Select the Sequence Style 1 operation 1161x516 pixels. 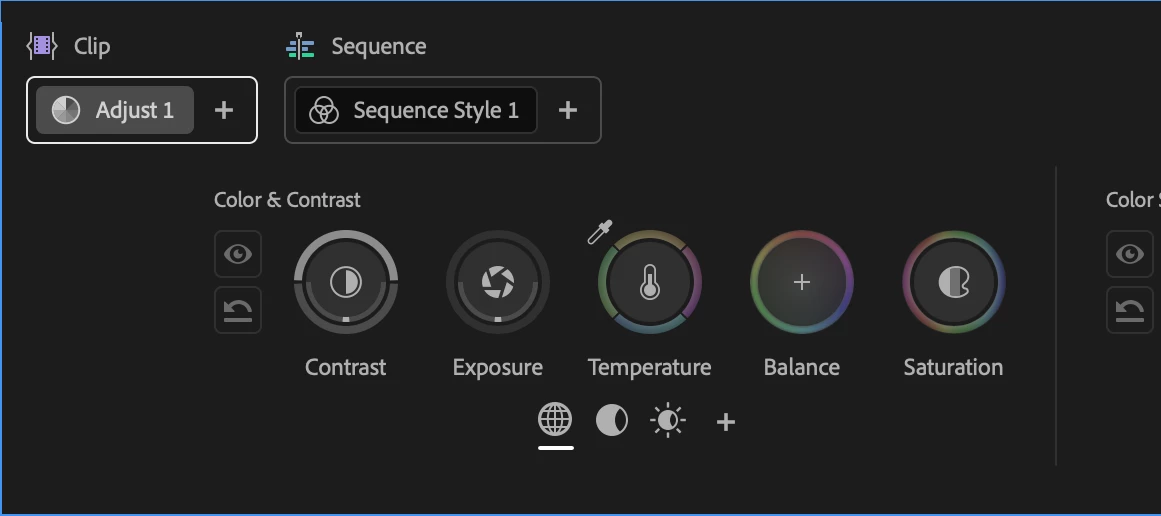[416, 110]
